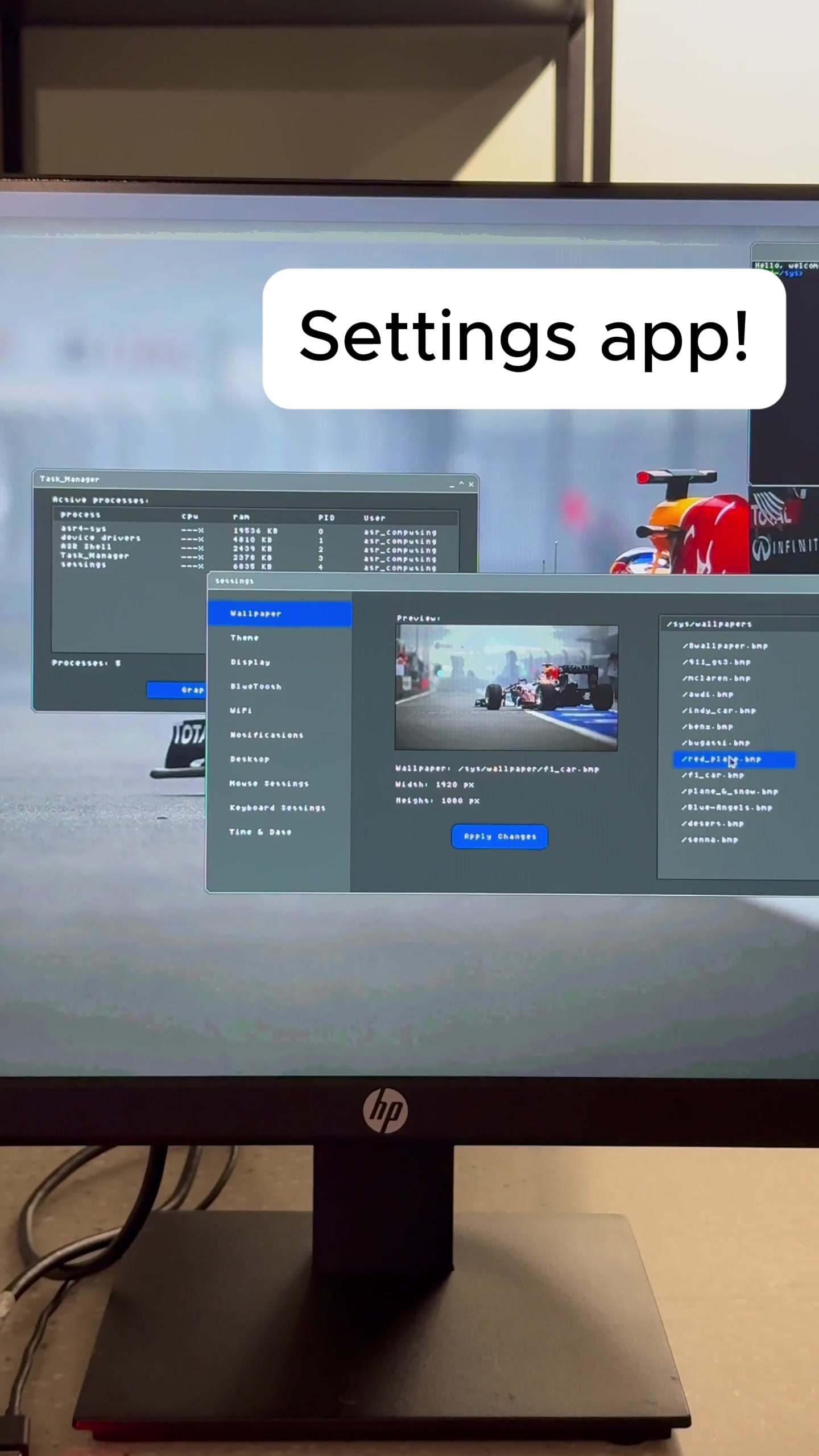819x1456 pixels.
Task: Click the wallpaper path /sys/wallpaper/f1_car.bmp text
Action: 529,770
